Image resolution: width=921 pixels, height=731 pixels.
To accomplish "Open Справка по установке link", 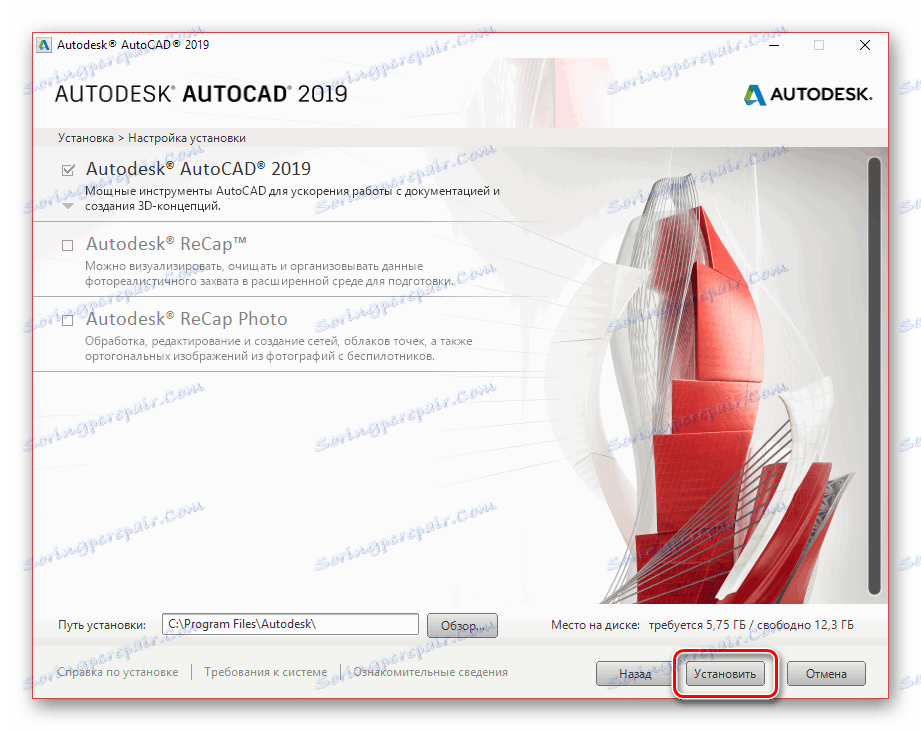I will [117, 672].
